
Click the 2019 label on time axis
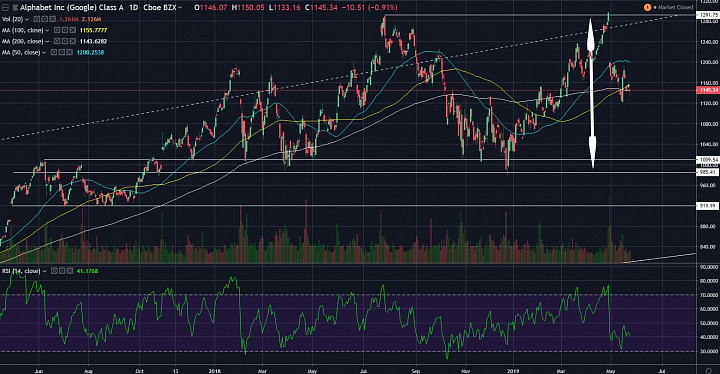[x=513, y=370]
